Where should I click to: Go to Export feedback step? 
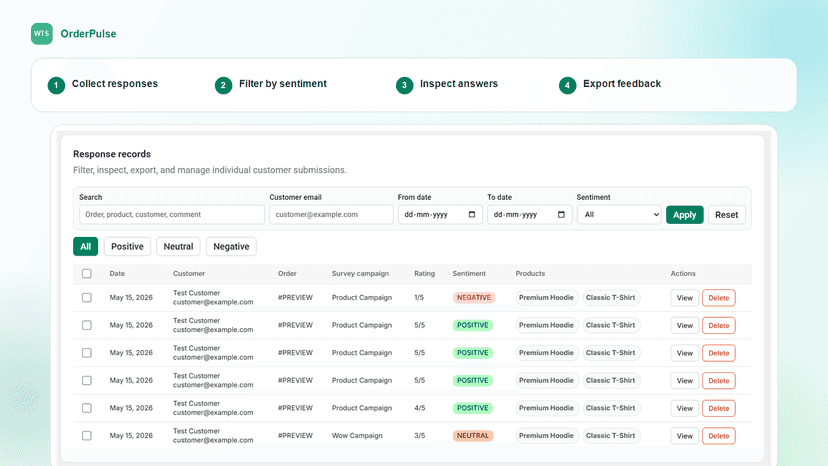coord(610,85)
